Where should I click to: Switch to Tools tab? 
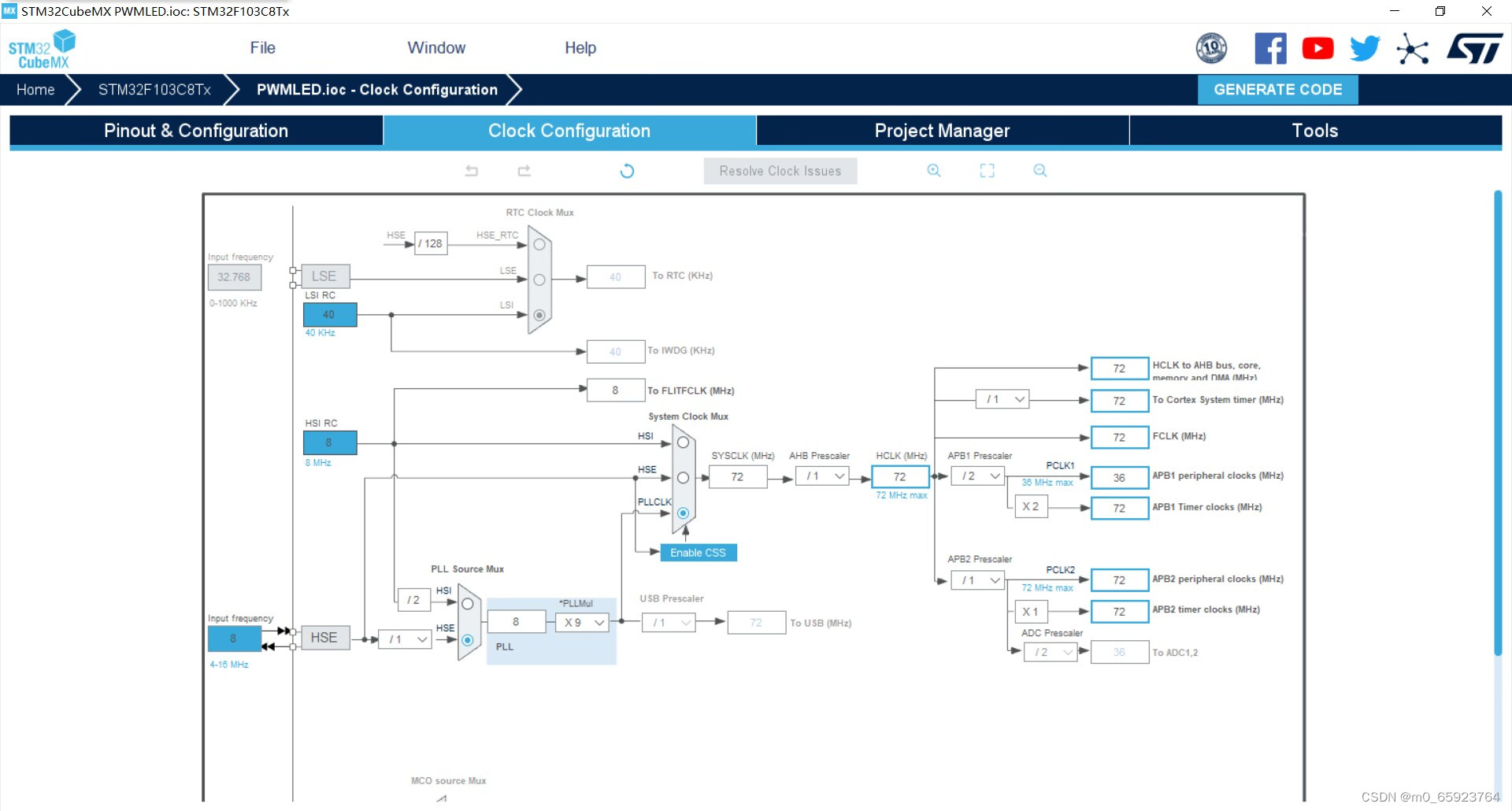(1315, 131)
